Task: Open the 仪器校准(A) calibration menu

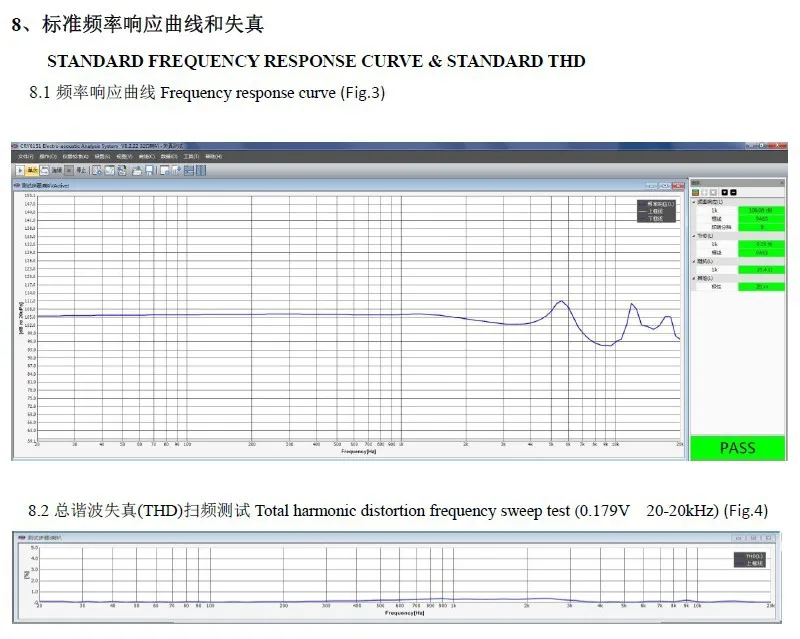Action: (76, 157)
